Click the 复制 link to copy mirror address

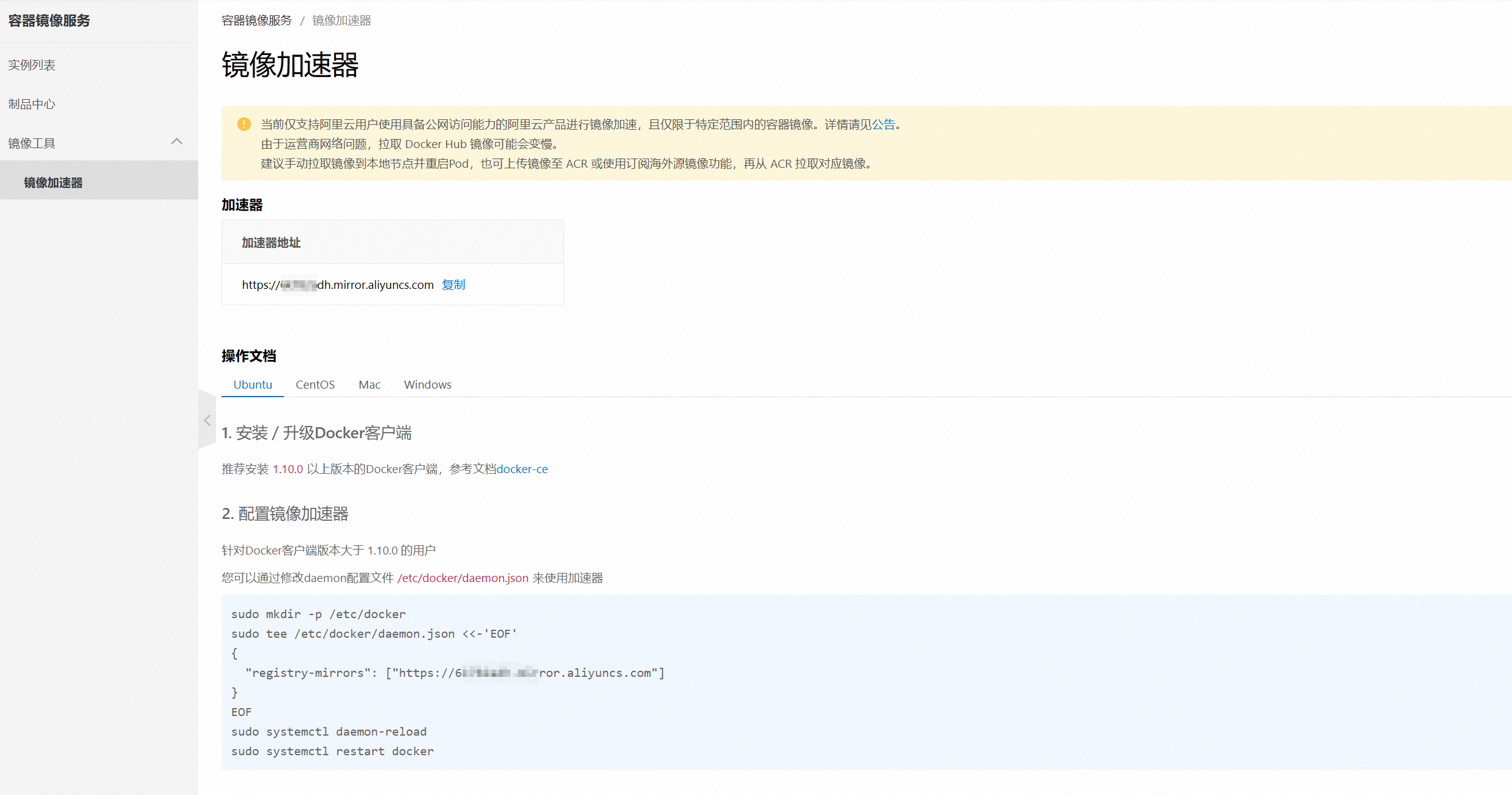[x=453, y=284]
